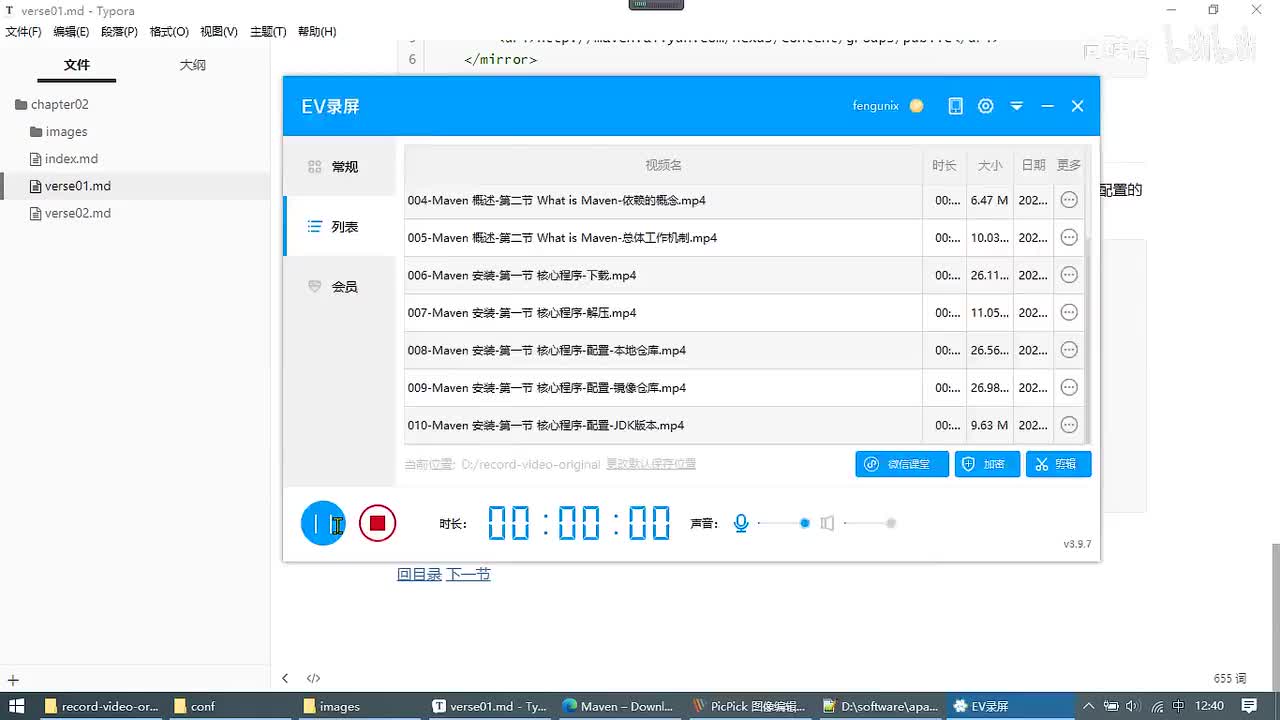Select 006-Maven 核心程序-下载.mp4 row
The height and width of the screenshot is (720, 1280).
point(744,275)
